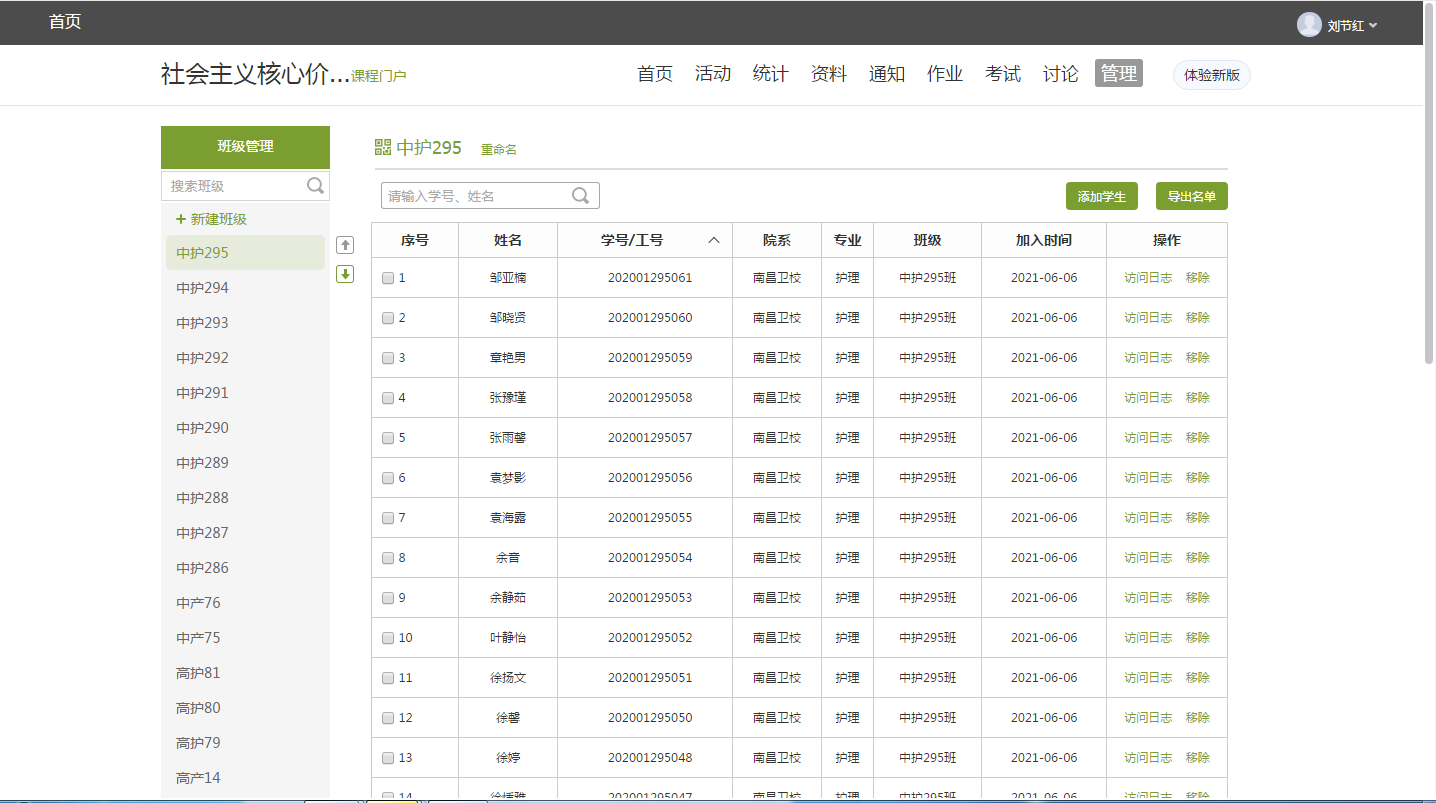Open the 考试 tab
Screen dimensions: 1436x803
1003,74
